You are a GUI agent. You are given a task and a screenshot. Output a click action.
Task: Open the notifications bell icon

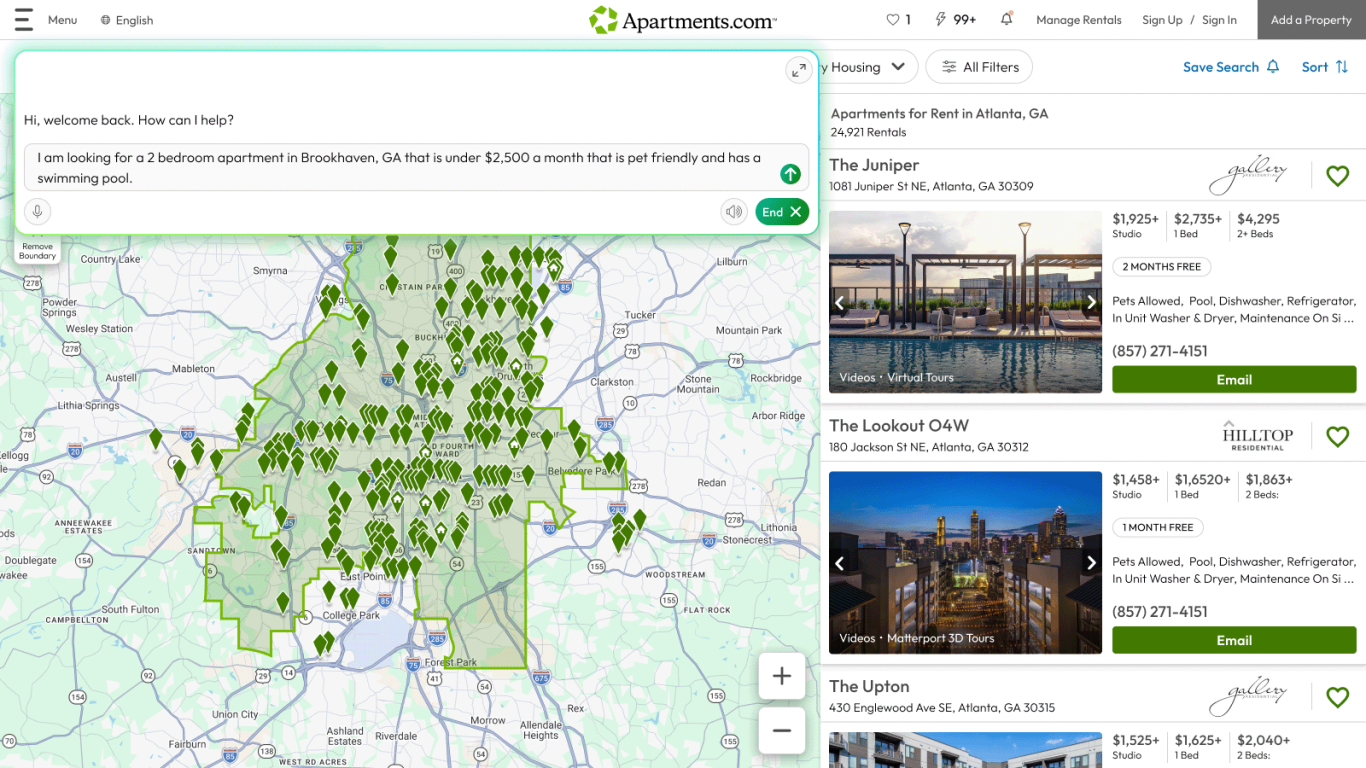tap(1006, 19)
